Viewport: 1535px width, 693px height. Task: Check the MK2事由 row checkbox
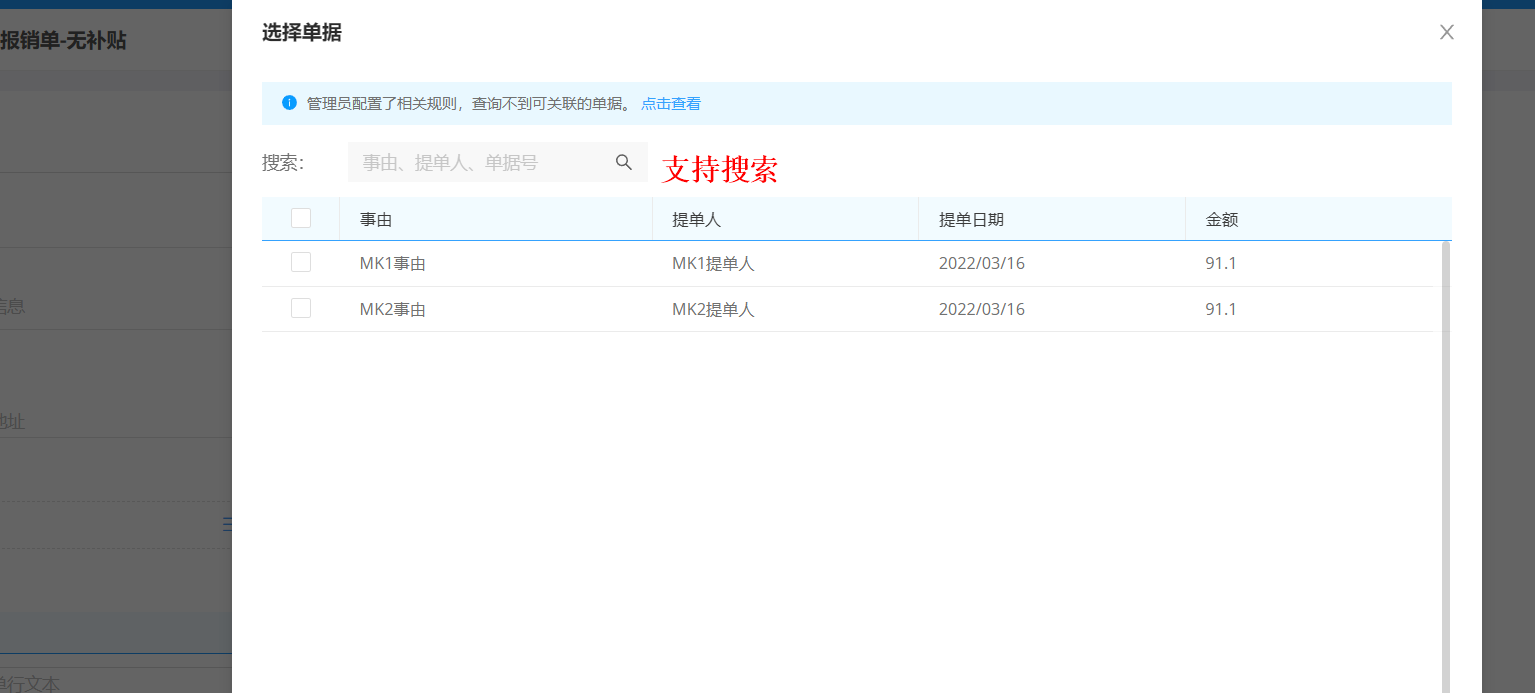[x=301, y=308]
